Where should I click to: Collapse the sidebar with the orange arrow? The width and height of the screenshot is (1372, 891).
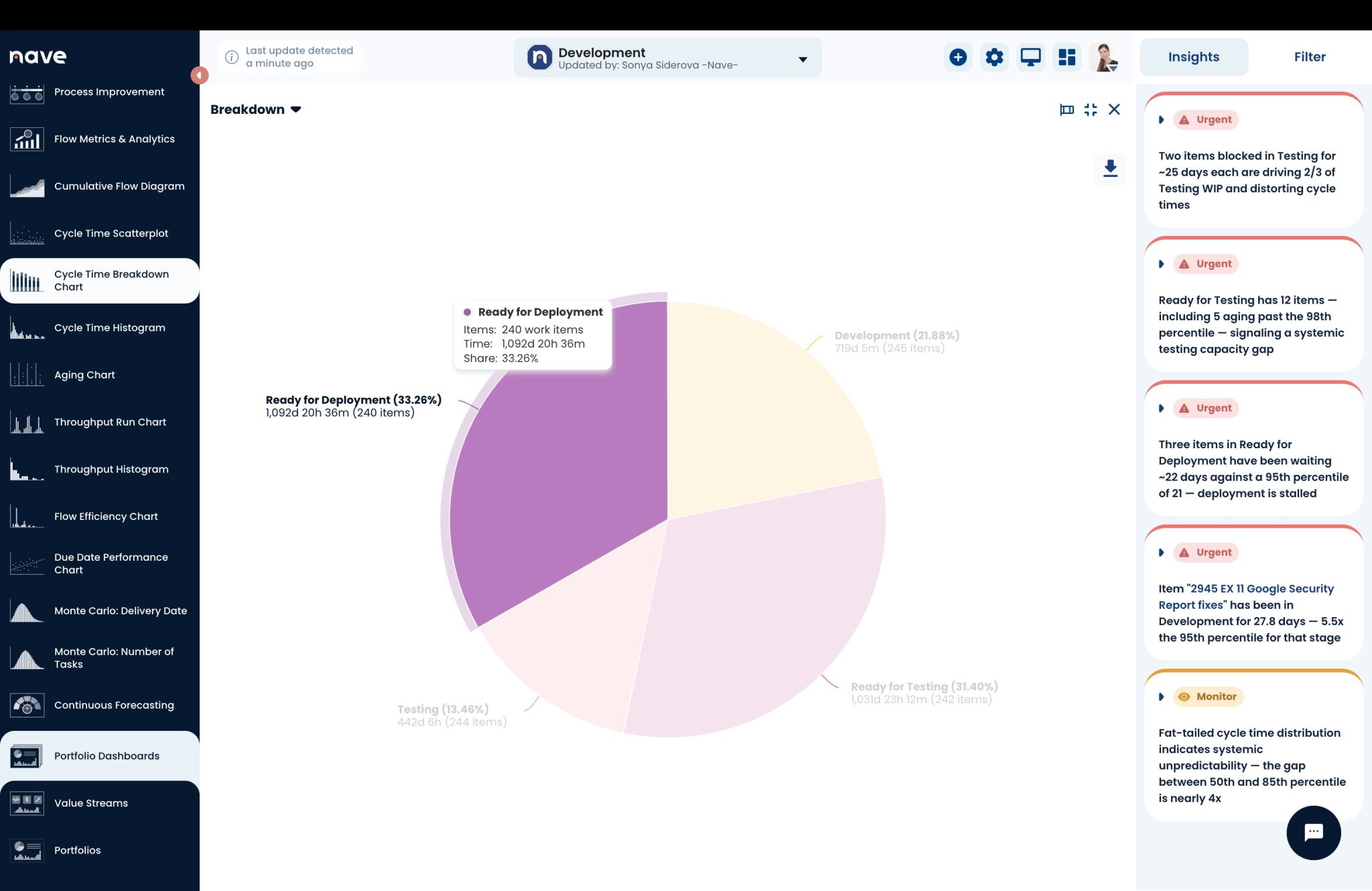pyautogui.click(x=199, y=75)
